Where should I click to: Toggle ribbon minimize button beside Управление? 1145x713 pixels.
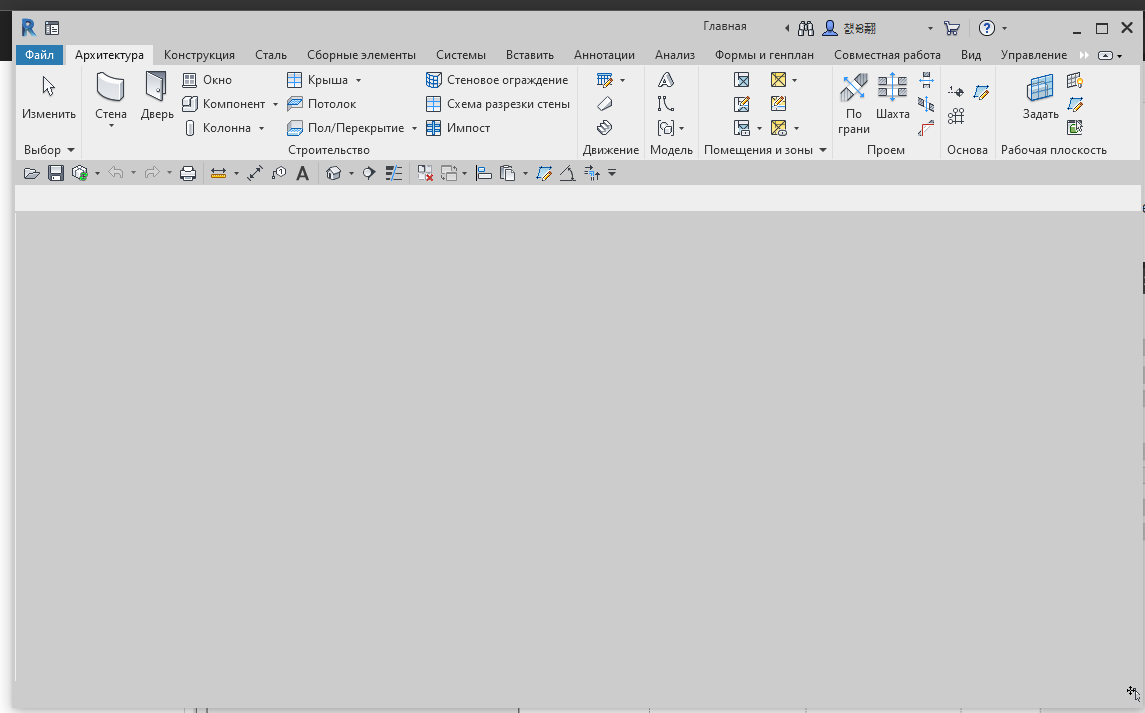[x=1106, y=55]
